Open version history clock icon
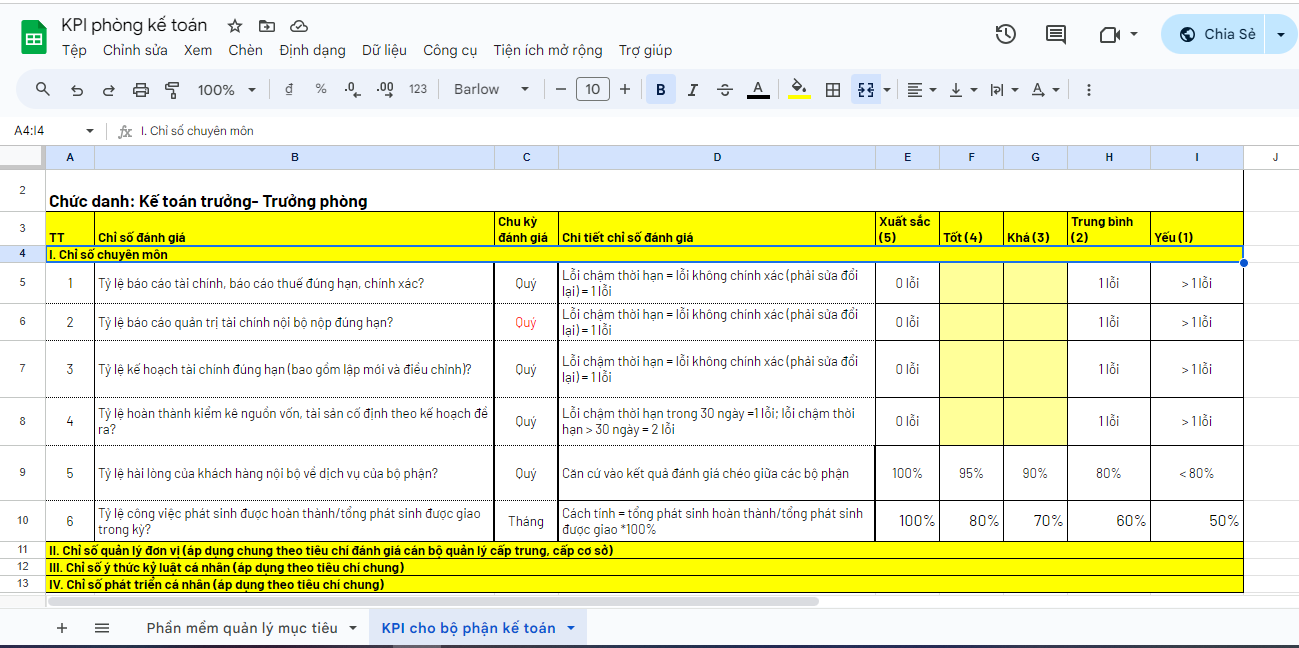The height and width of the screenshot is (648, 1299). pyautogui.click(x=1005, y=34)
